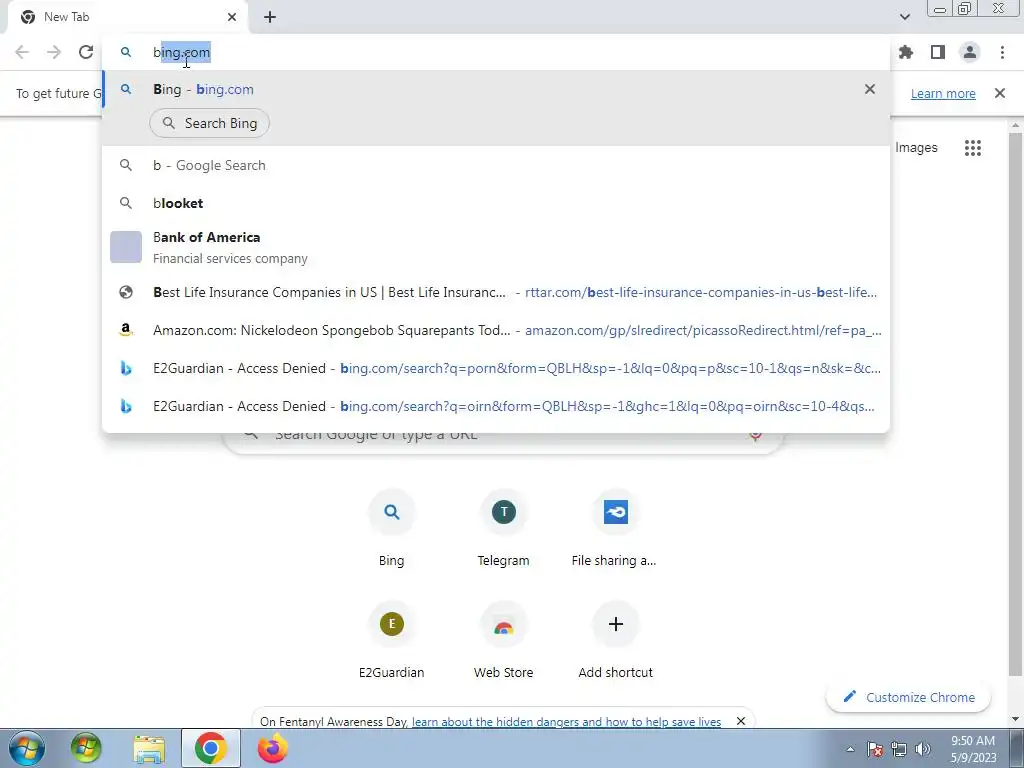Toggle the side panel icon
Screen dimensions: 1024x768
[x=938, y=52]
